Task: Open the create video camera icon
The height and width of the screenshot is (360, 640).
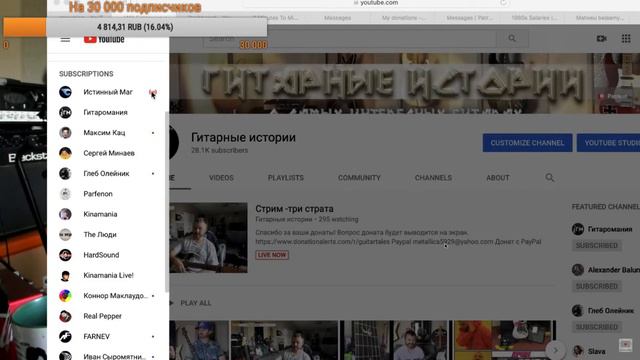Action: click(601, 39)
